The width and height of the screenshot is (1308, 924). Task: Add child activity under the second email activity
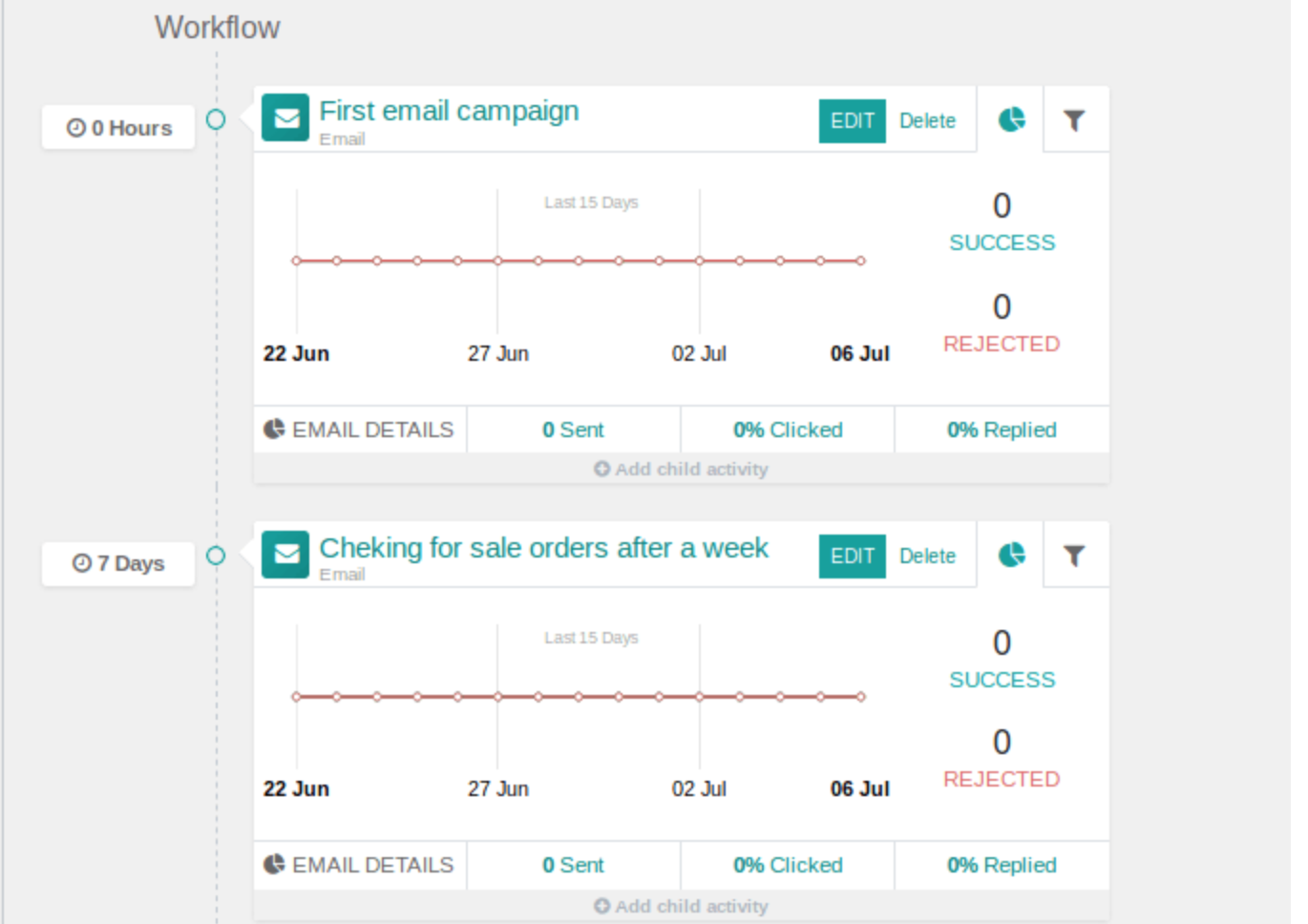pyautogui.click(x=681, y=906)
